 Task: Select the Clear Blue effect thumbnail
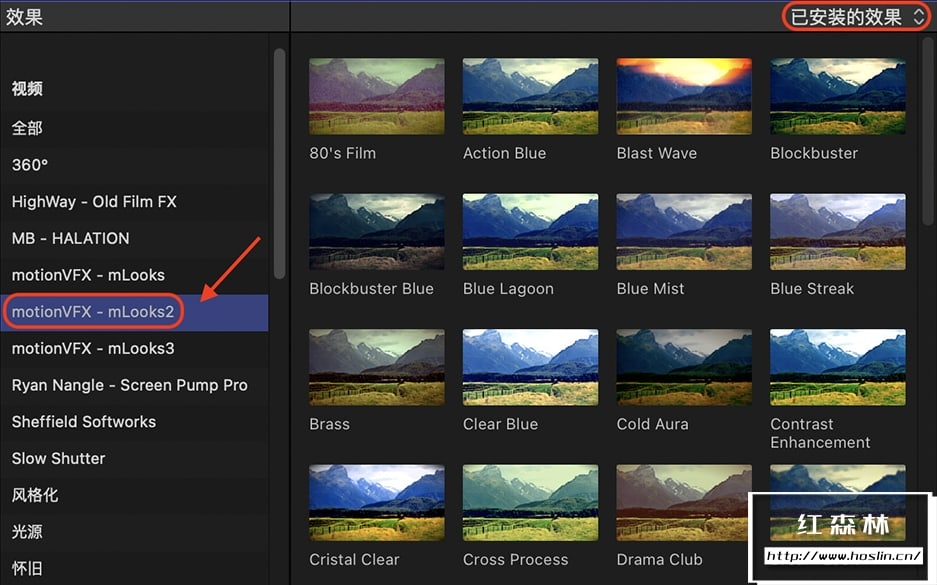pos(530,367)
